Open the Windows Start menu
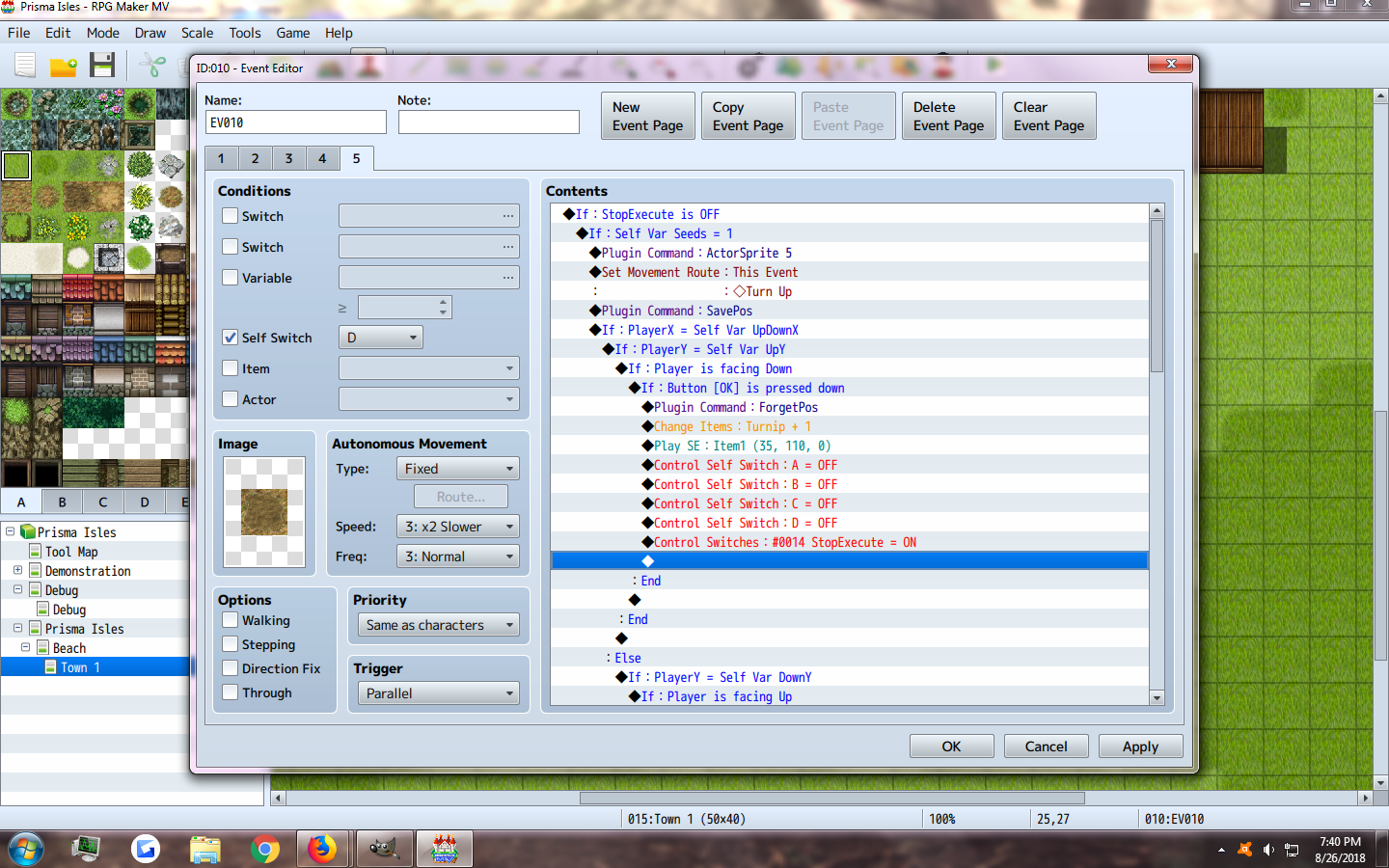This screenshot has width=1389, height=868. coord(26,850)
